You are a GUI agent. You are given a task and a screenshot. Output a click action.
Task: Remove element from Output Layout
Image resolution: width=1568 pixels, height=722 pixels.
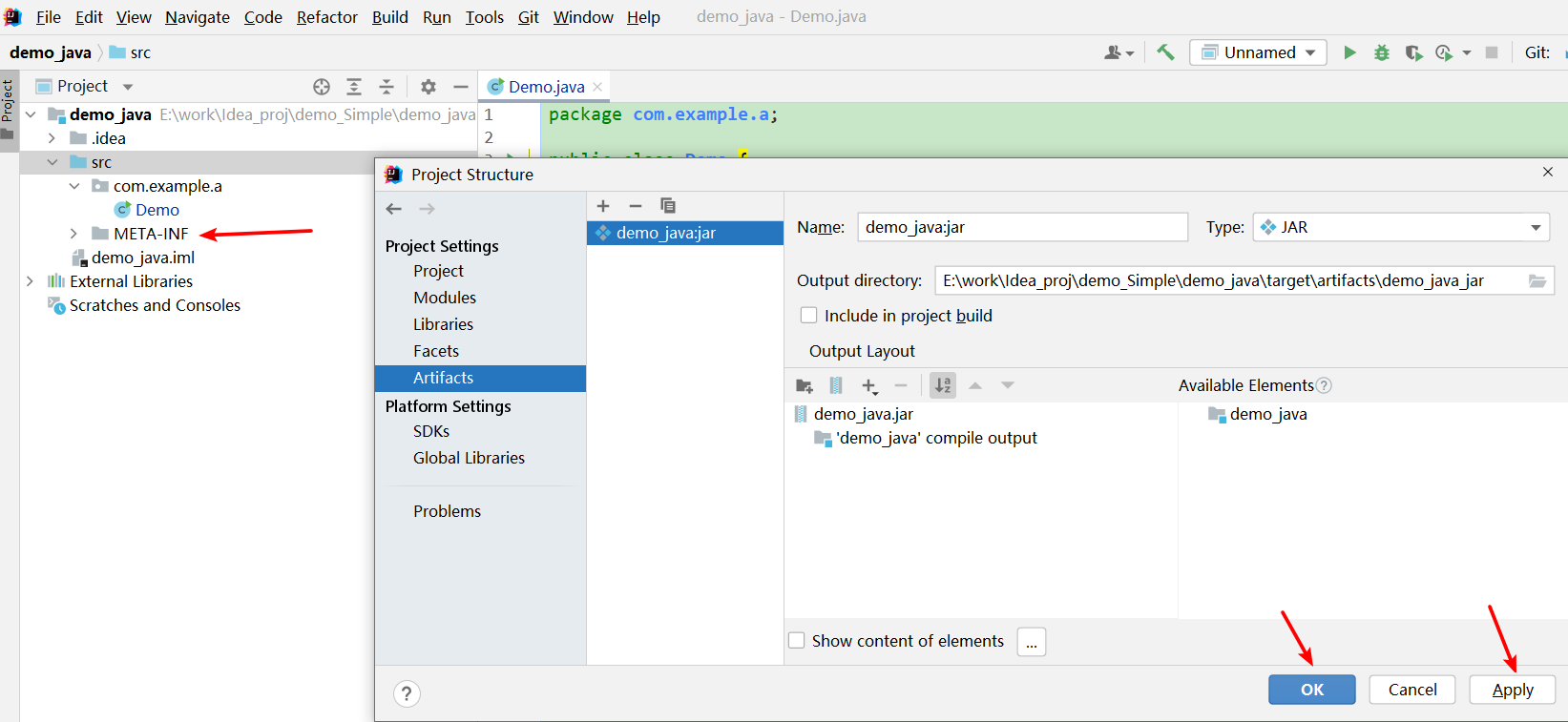tap(901, 385)
